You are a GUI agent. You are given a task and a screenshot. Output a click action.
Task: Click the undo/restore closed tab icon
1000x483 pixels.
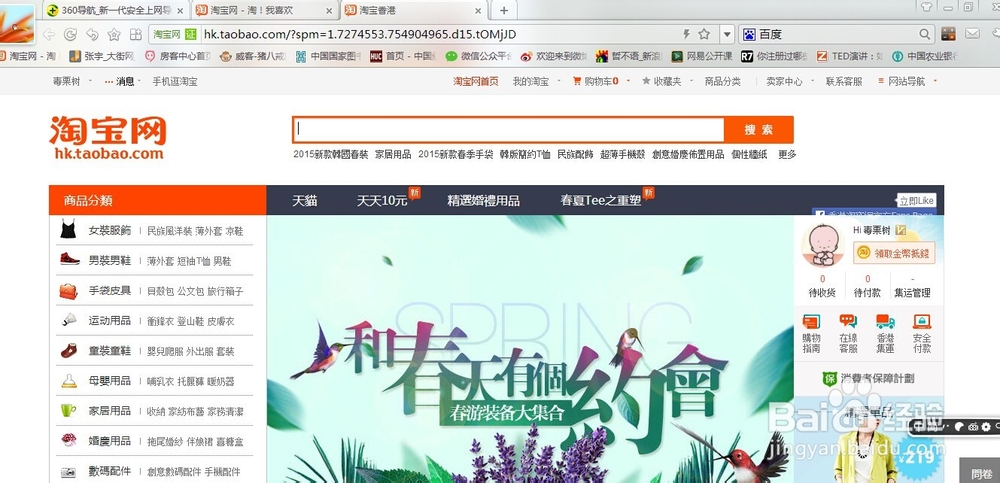(x=92, y=34)
